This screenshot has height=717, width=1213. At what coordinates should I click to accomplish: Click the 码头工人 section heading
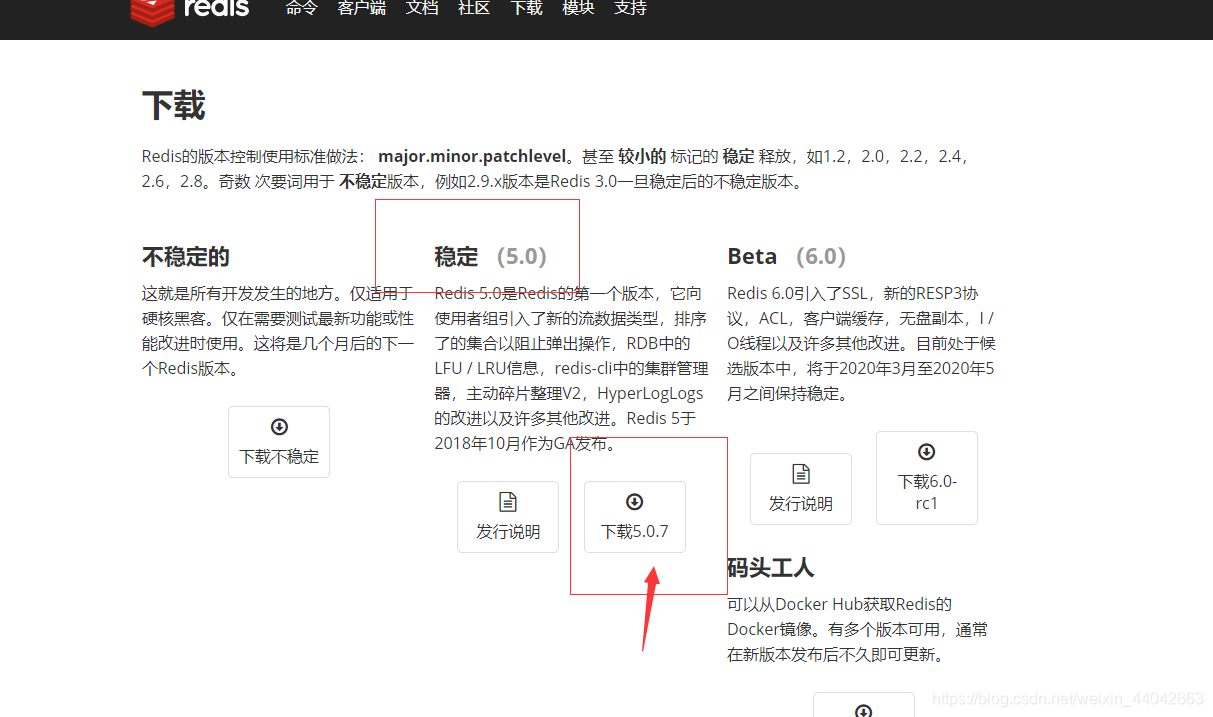[x=771, y=568]
